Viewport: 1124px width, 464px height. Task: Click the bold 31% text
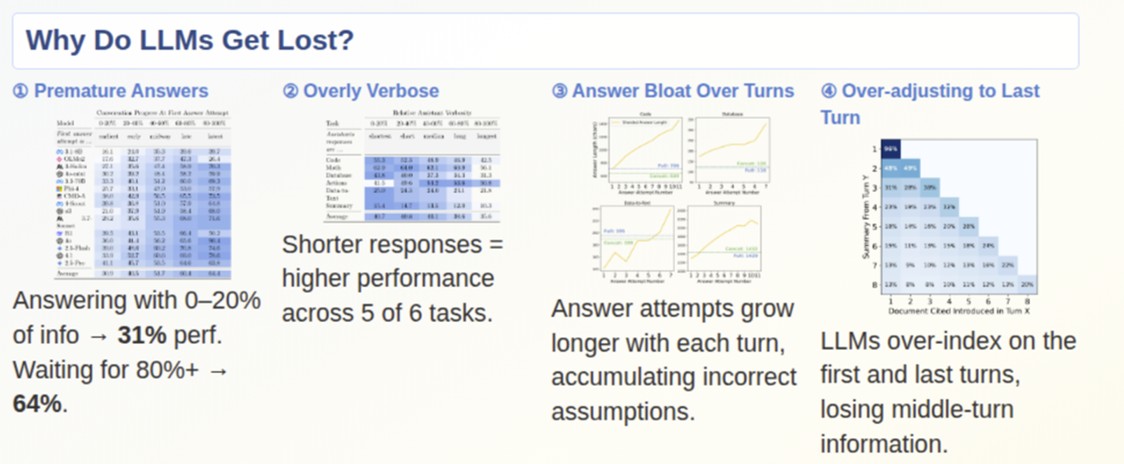click(x=142, y=335)
